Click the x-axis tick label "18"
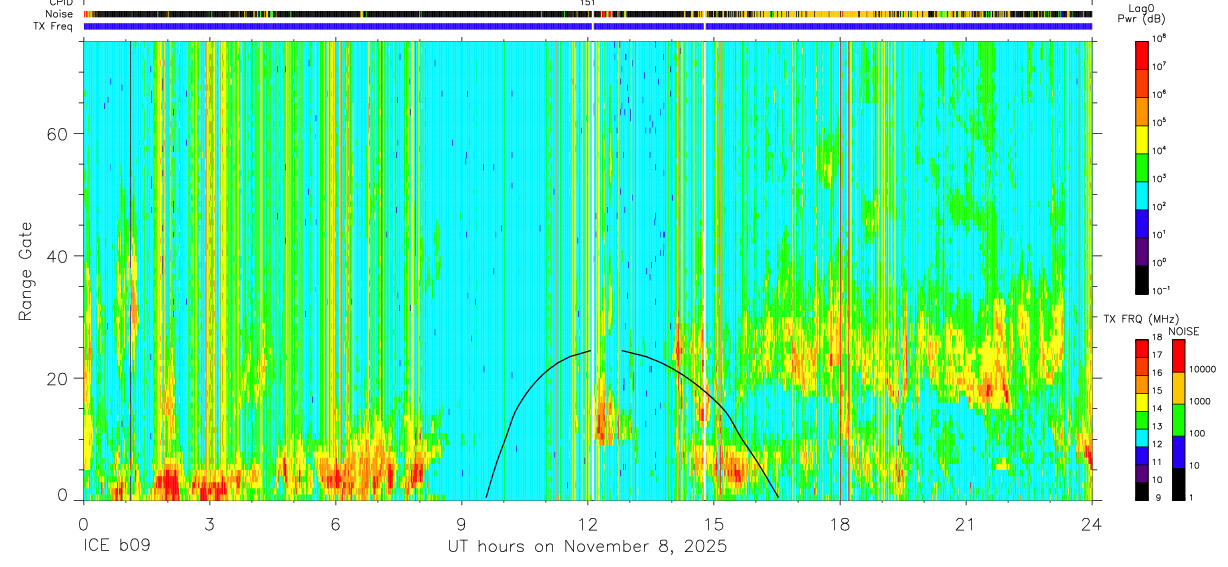The height and width of the screenshot is (567, 1228). click(840, 524)
